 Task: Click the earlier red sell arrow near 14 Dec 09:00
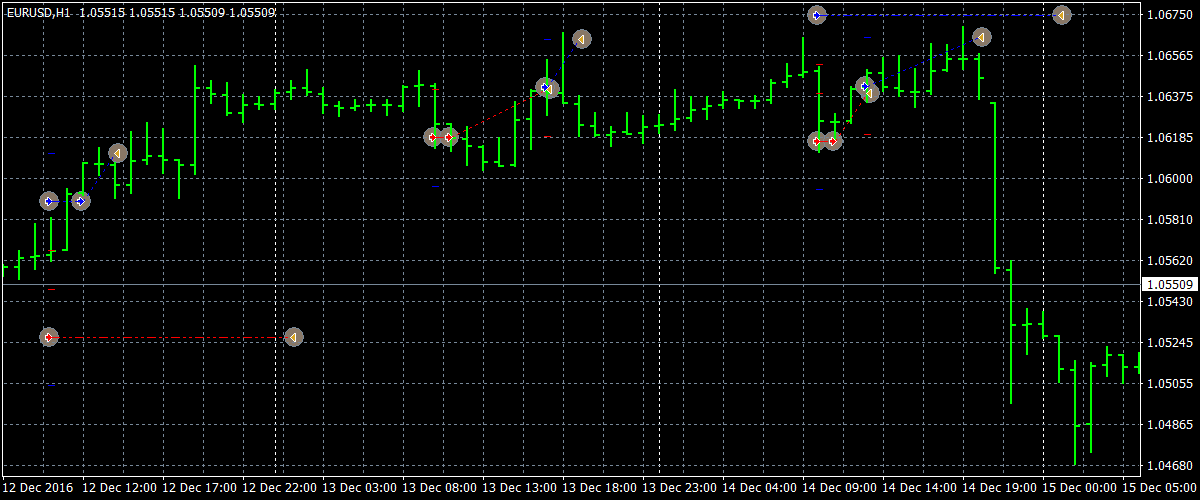point(817,141)
